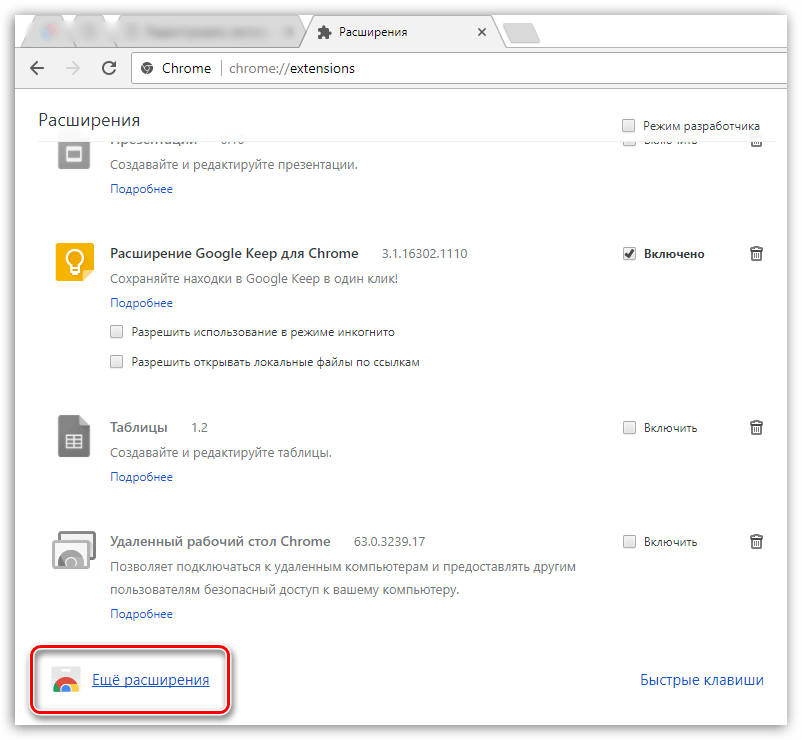Delete the Google Keep extension via trash icon

pos(756,254)
